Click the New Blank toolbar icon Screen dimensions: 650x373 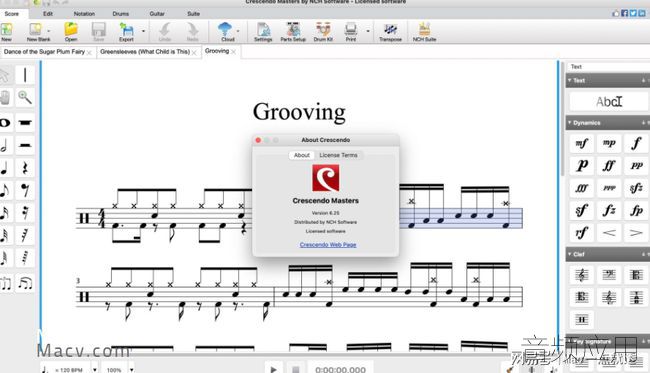click(x=38, y=32)
